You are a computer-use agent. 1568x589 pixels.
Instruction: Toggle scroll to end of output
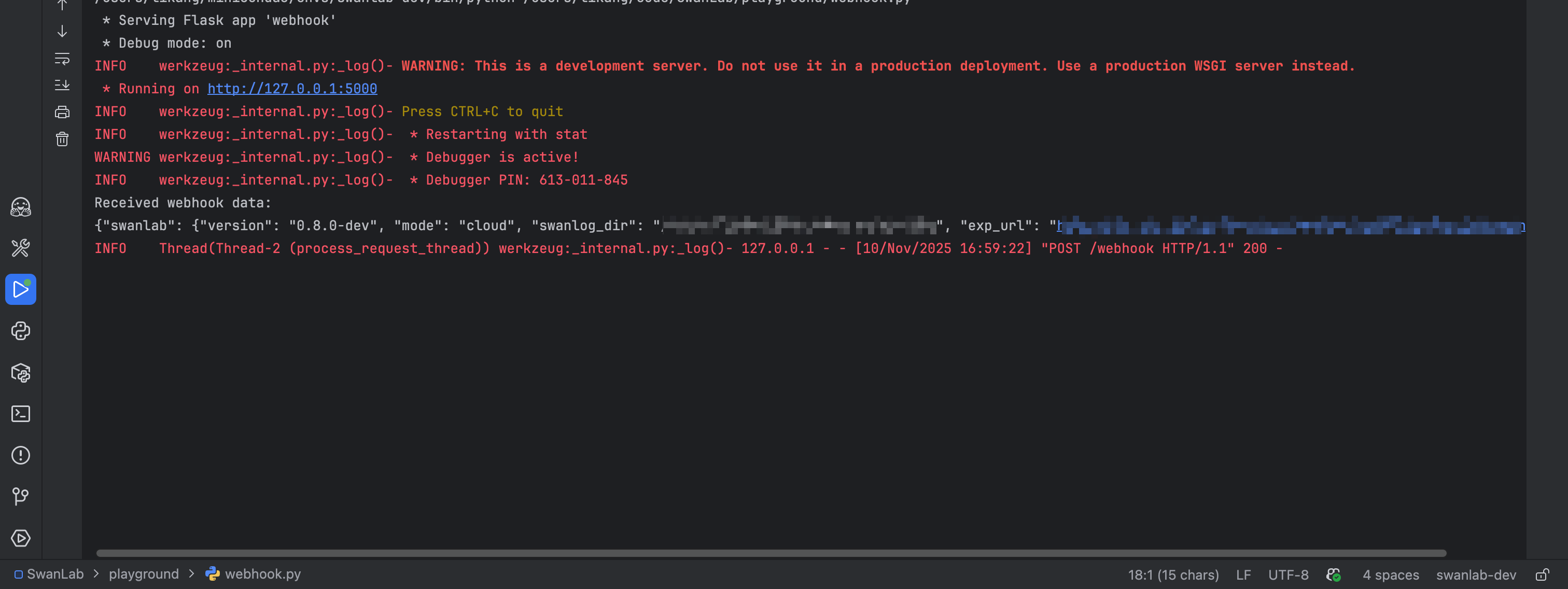[62, 85]
